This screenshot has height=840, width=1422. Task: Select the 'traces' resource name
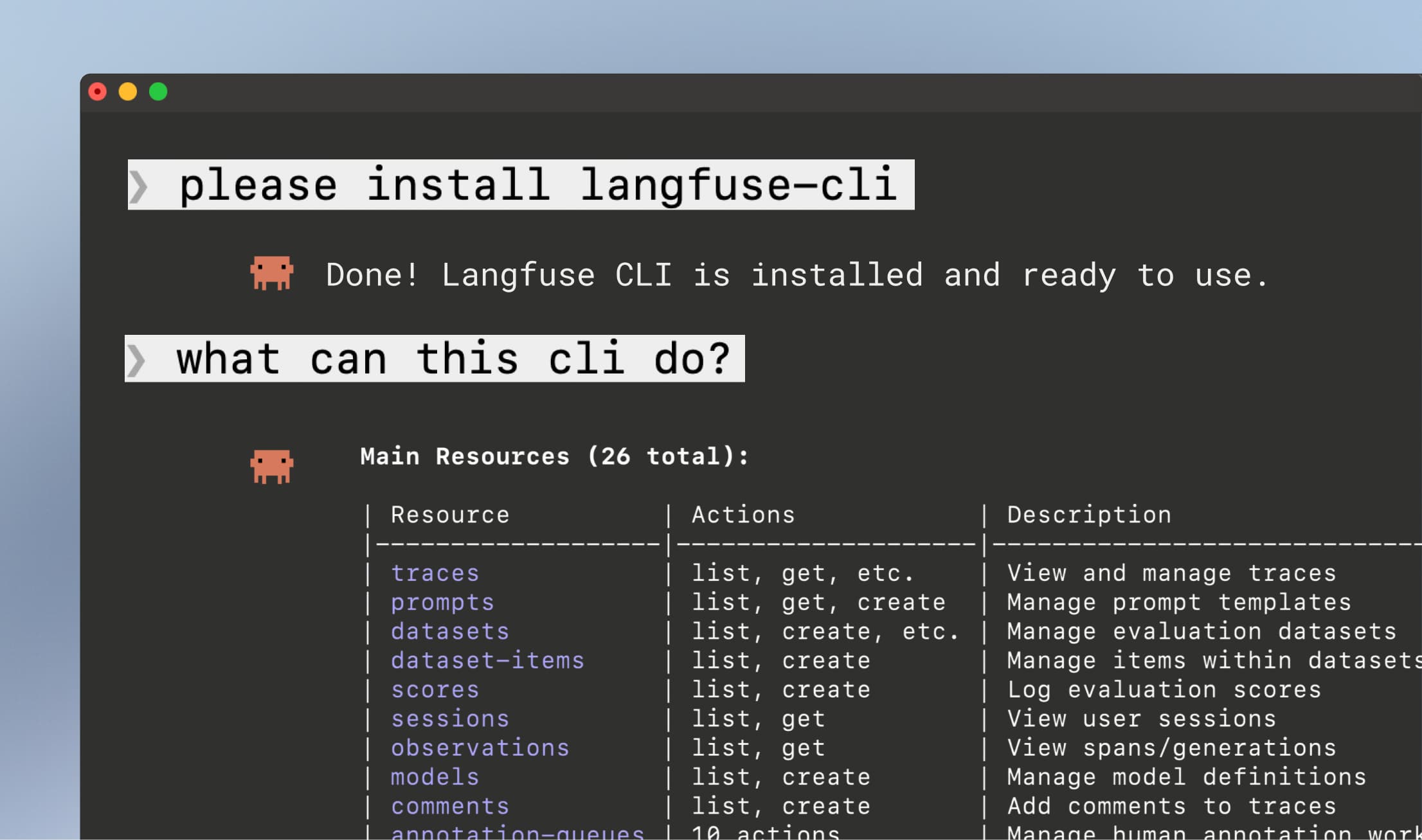[435, 573]
